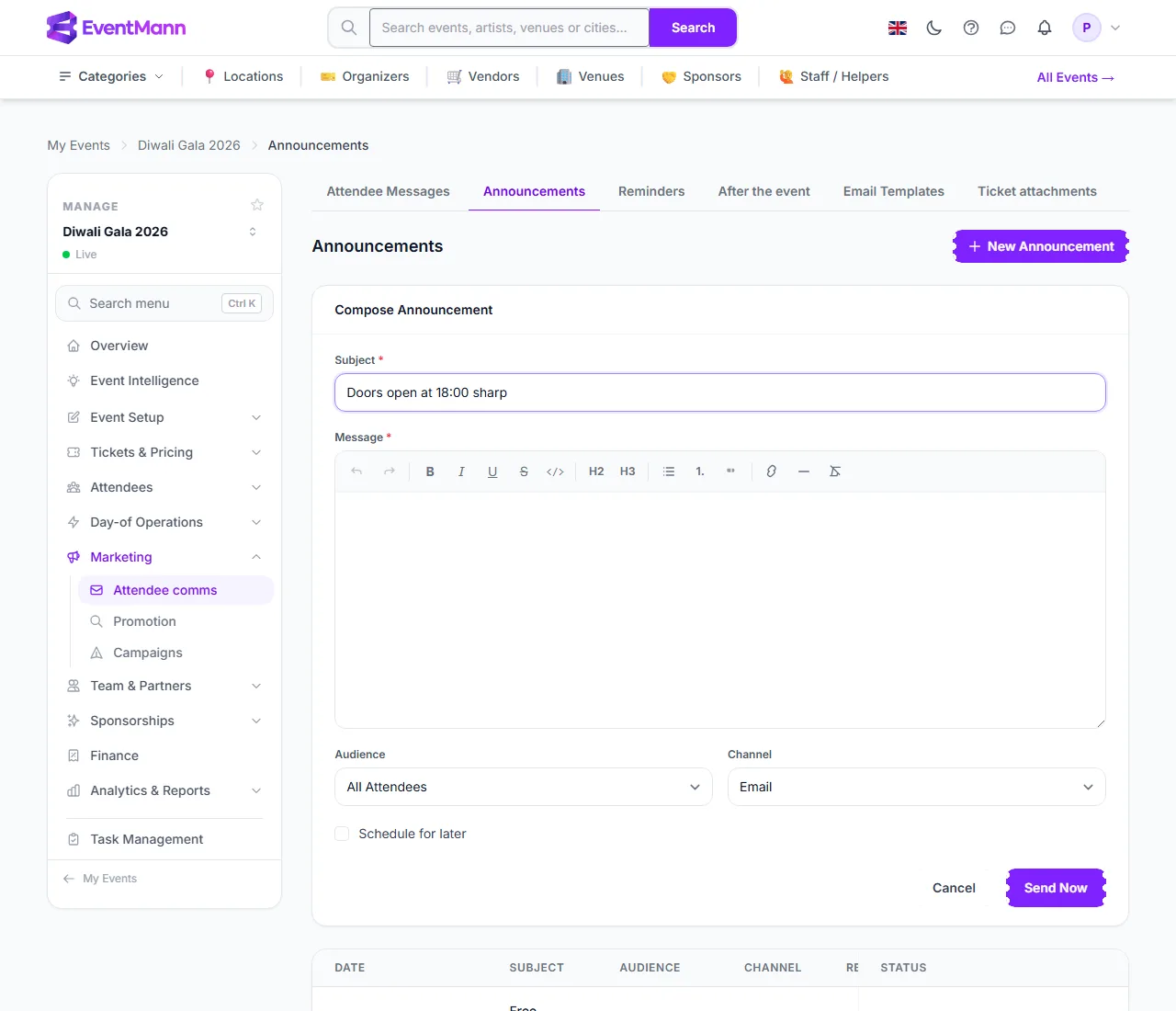1176x1011 pixels.
Task: Open the Channel dropdown showing Email
Action: coord(916,787)
